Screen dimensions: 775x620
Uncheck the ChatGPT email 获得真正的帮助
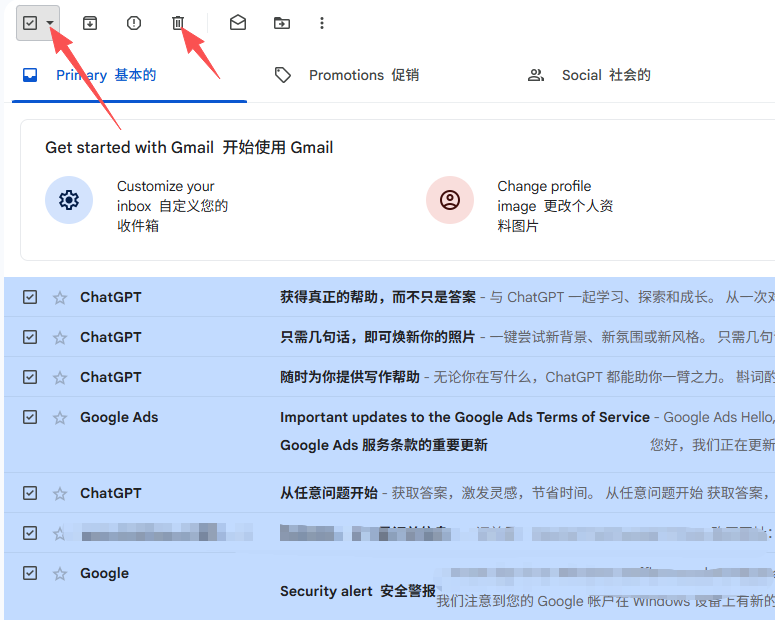30,297
